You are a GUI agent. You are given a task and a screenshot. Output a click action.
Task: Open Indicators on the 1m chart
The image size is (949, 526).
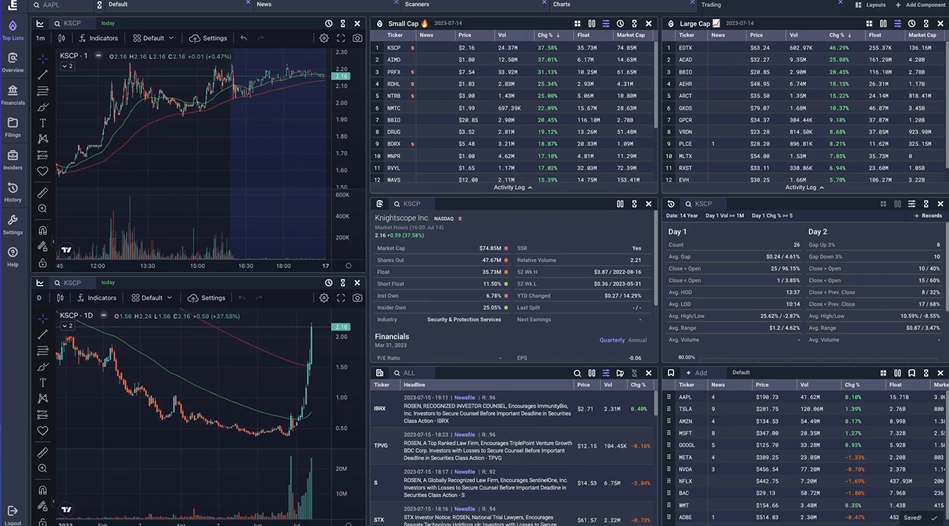tap(98, 38)
